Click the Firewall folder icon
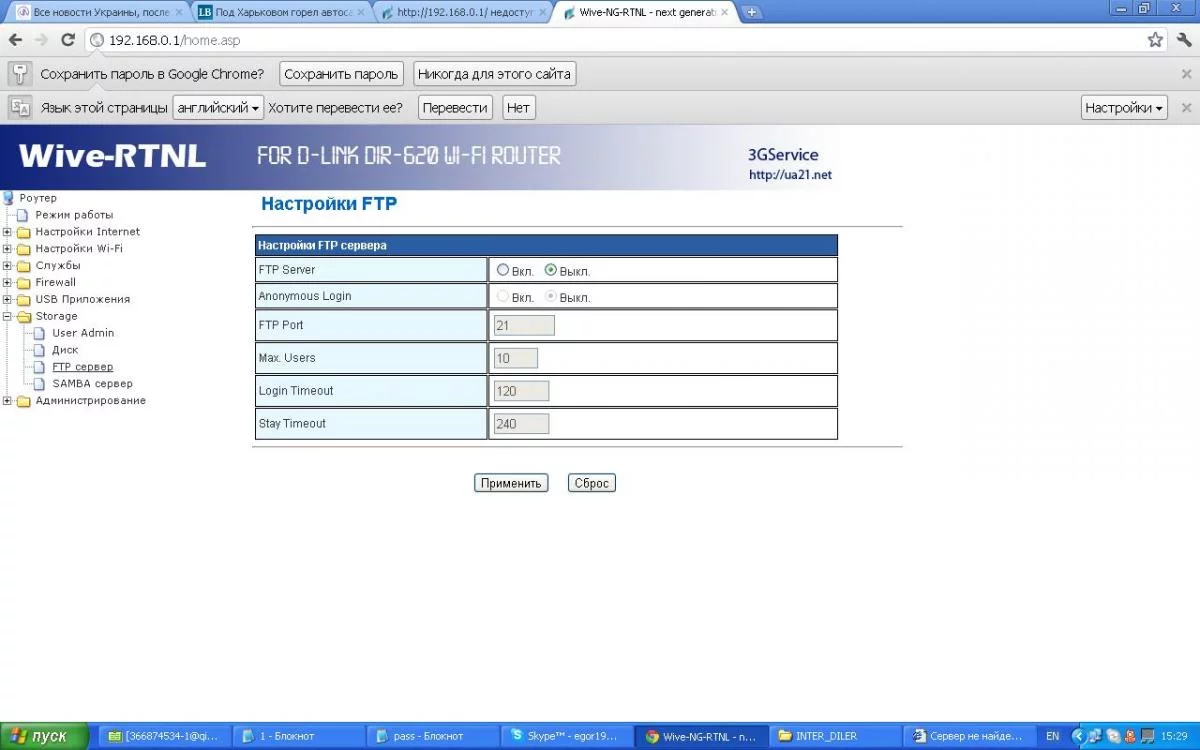 (24, 283)
